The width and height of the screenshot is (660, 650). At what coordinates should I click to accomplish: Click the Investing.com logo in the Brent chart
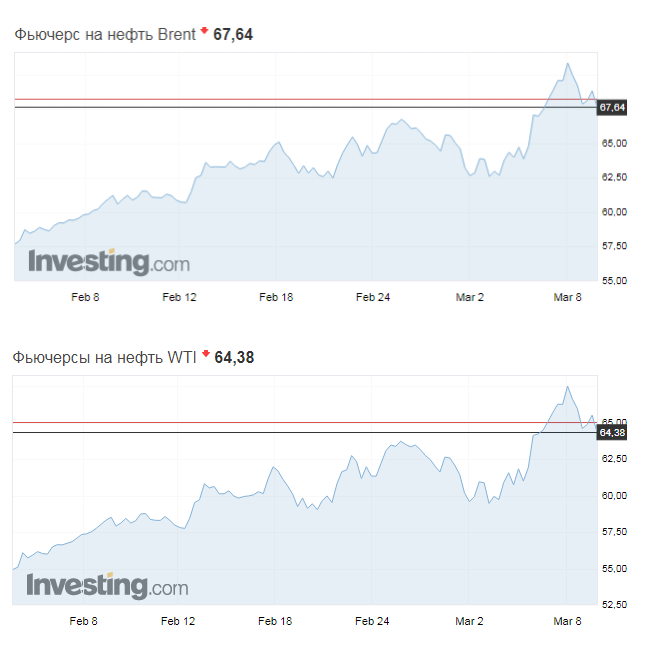pos(108,263)
